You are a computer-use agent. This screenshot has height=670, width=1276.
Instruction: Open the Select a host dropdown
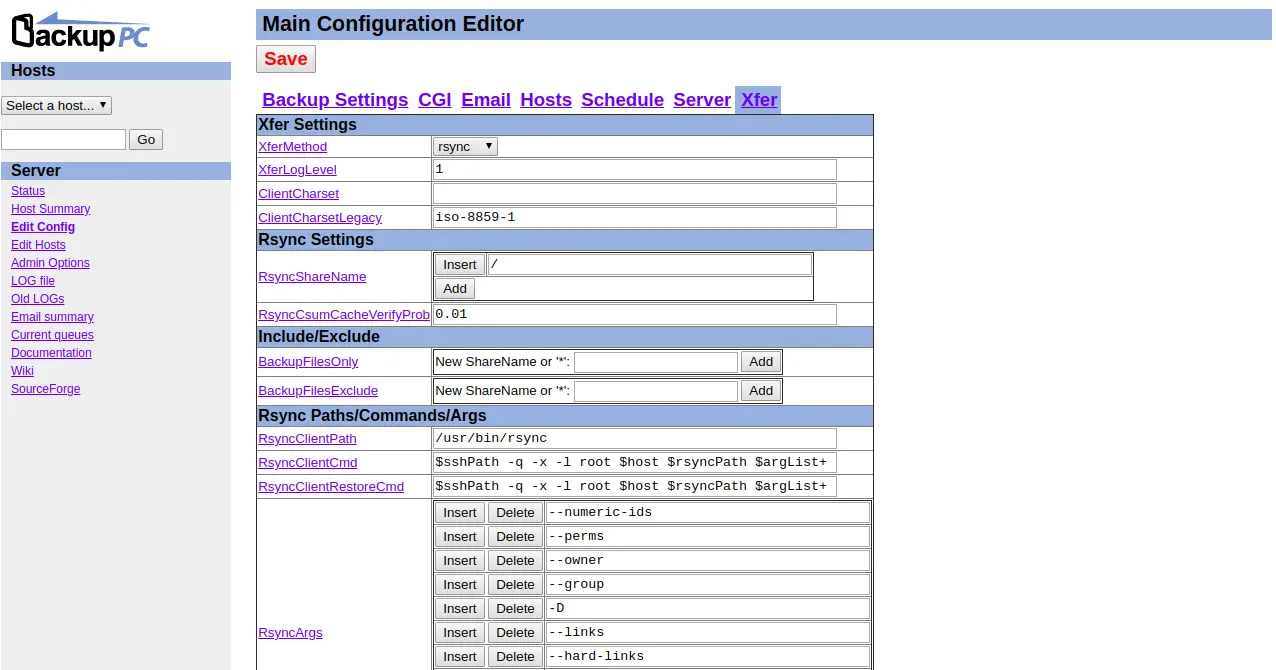[x=56, y=105]
